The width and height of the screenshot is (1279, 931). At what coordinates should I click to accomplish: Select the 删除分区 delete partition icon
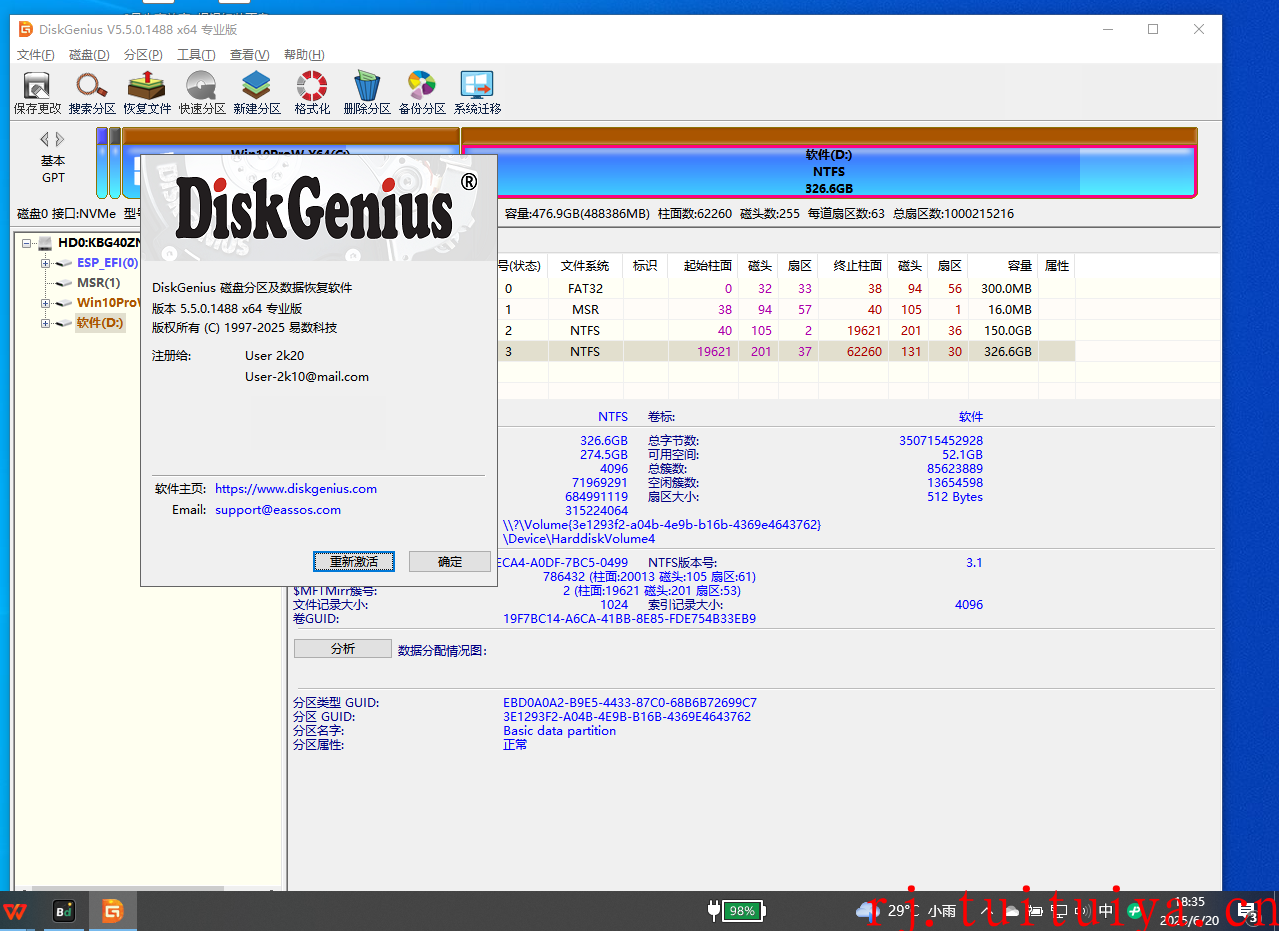tap(367, 93)
